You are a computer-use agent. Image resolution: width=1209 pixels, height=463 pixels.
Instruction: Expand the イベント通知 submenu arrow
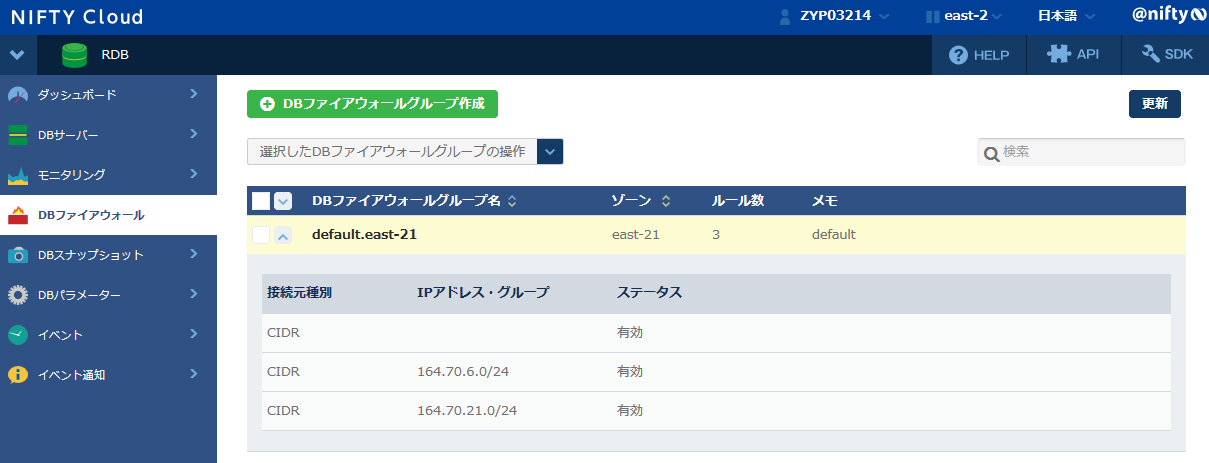tap(193, 374)
